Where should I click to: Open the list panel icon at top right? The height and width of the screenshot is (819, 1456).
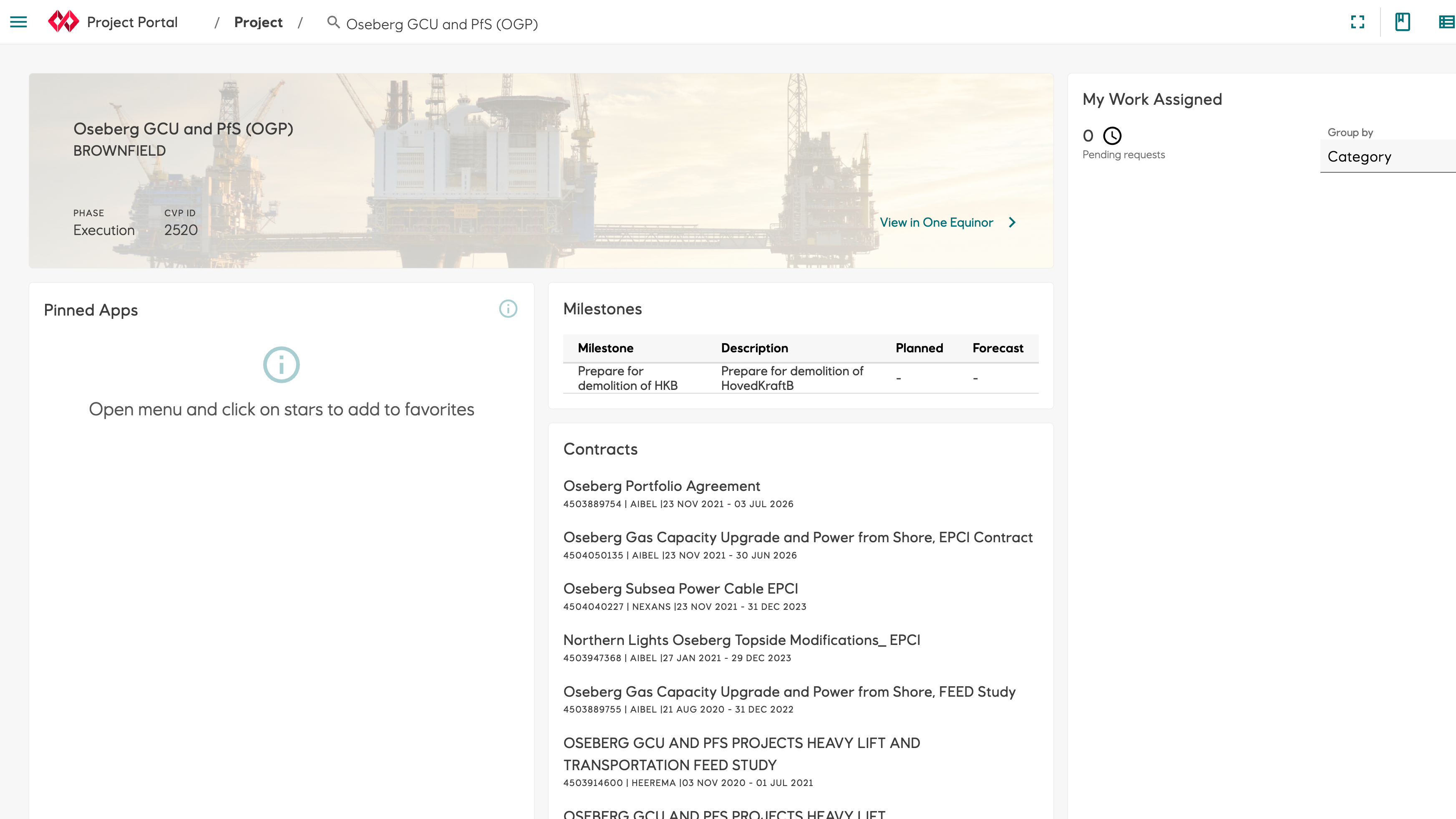coord(1447,22)
